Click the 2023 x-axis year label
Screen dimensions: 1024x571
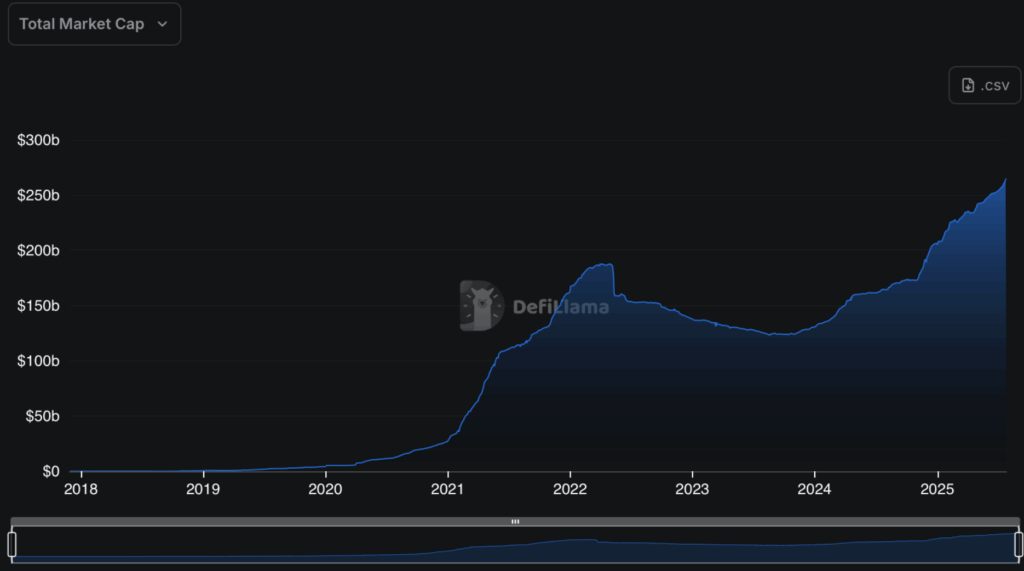[x=692, y=490]
